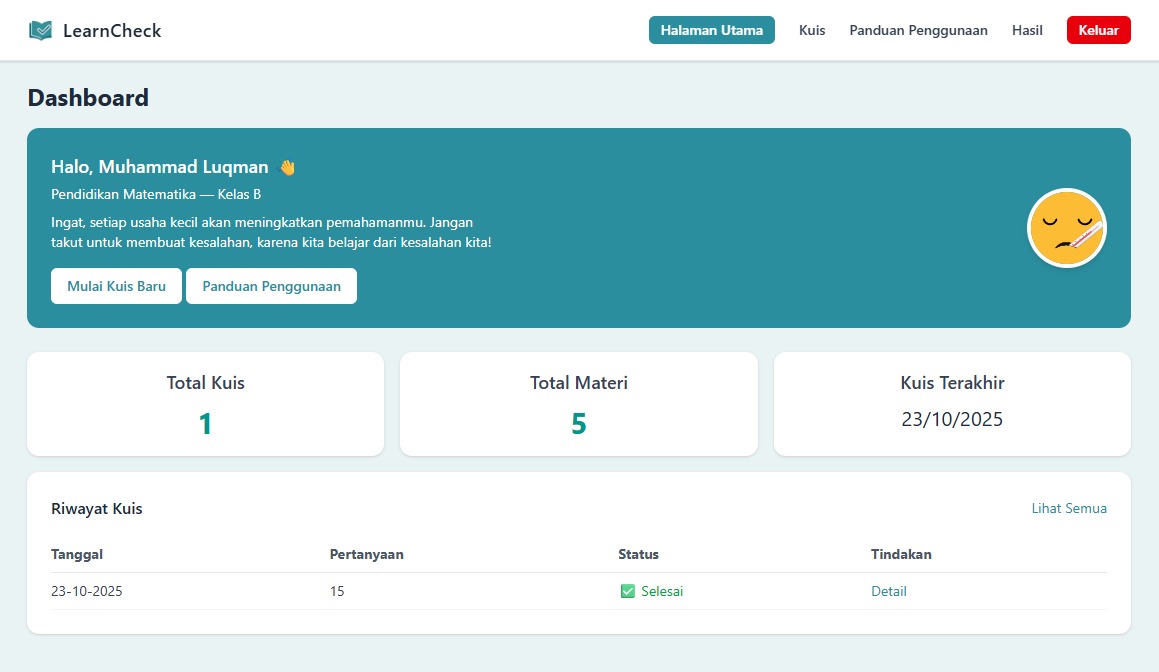Click the Kuis Terakhir date 23/10/2025
Screen dimensions: 1159x672
[951, 419]
